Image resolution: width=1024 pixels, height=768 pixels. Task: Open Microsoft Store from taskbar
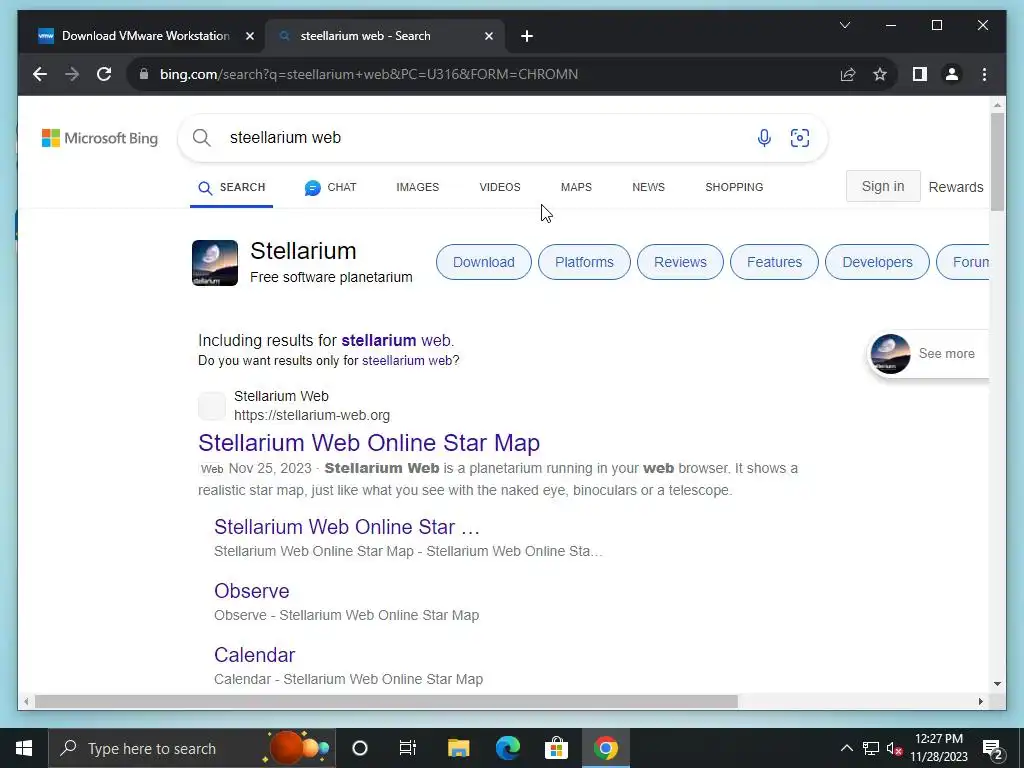pos(556,748)
